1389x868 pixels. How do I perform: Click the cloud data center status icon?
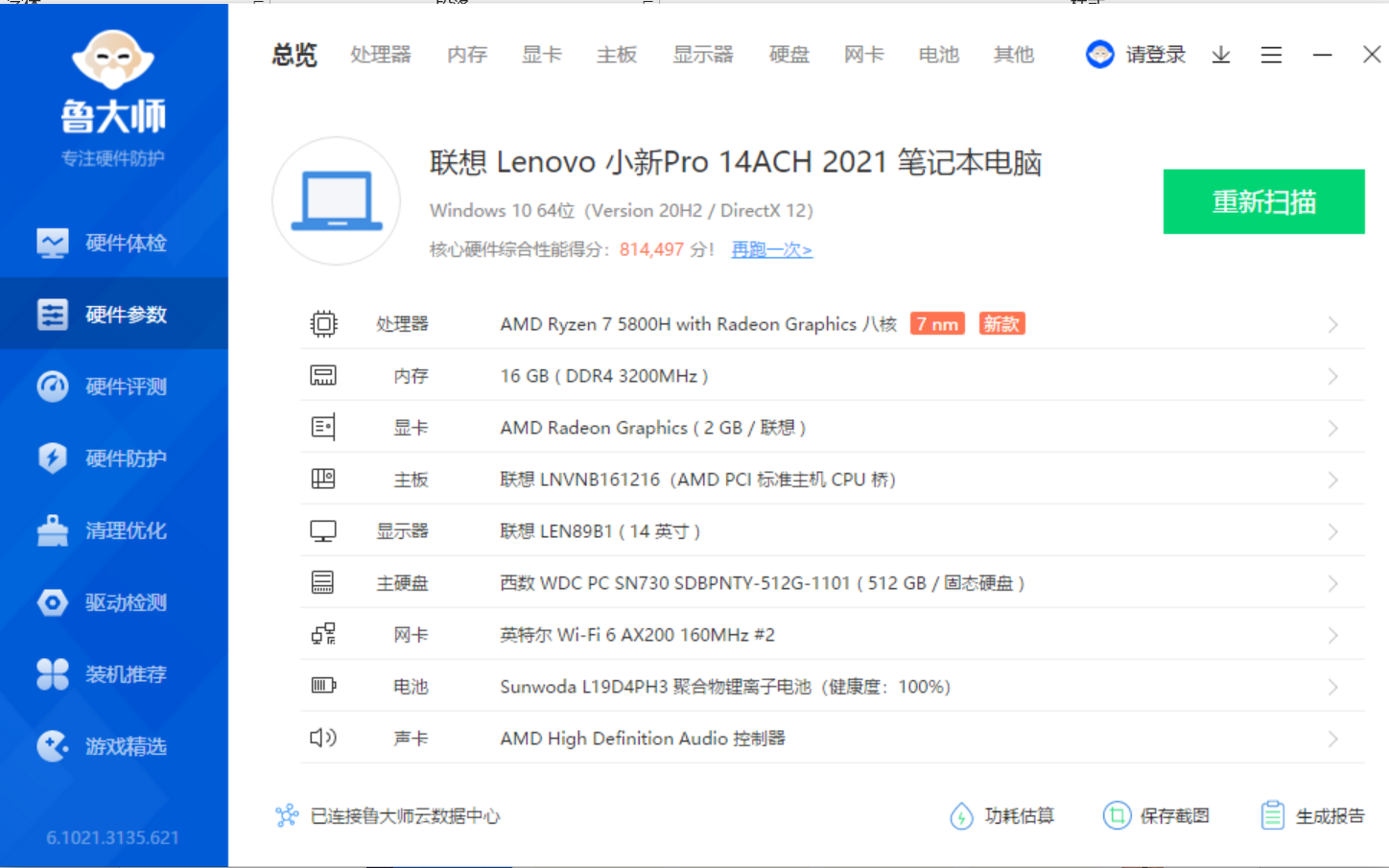[x=287, y=816]
